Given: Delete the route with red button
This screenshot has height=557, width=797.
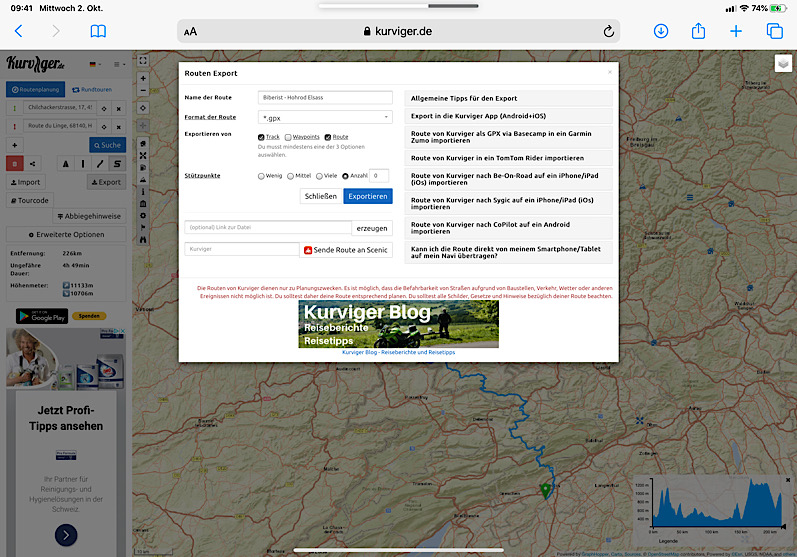Looking at the screenshot, I should [x=15, y=164].
